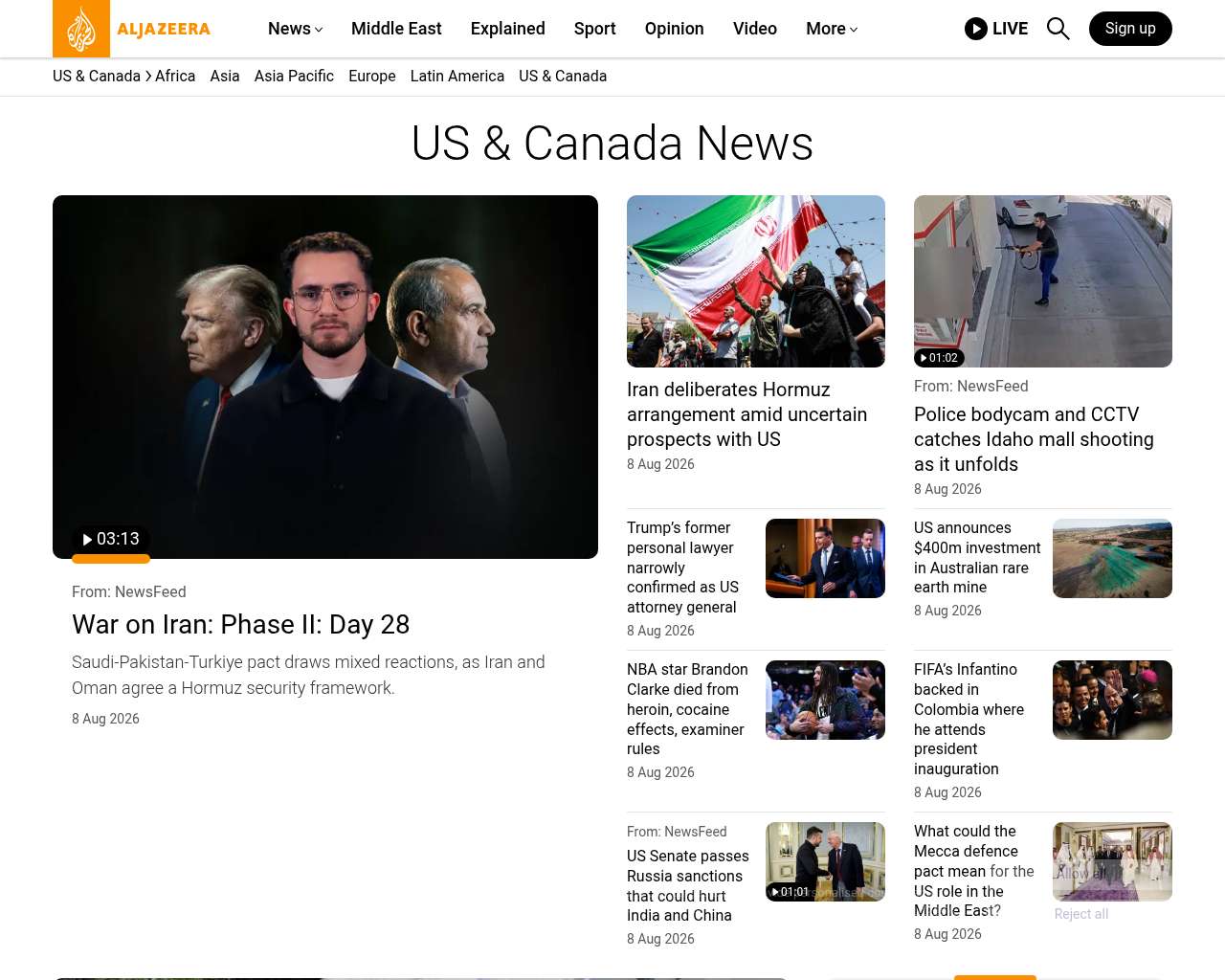Open the War on Iran: Phase II headline
Viewport: 1225px width, 980px height.
click(x=240, y=624)
